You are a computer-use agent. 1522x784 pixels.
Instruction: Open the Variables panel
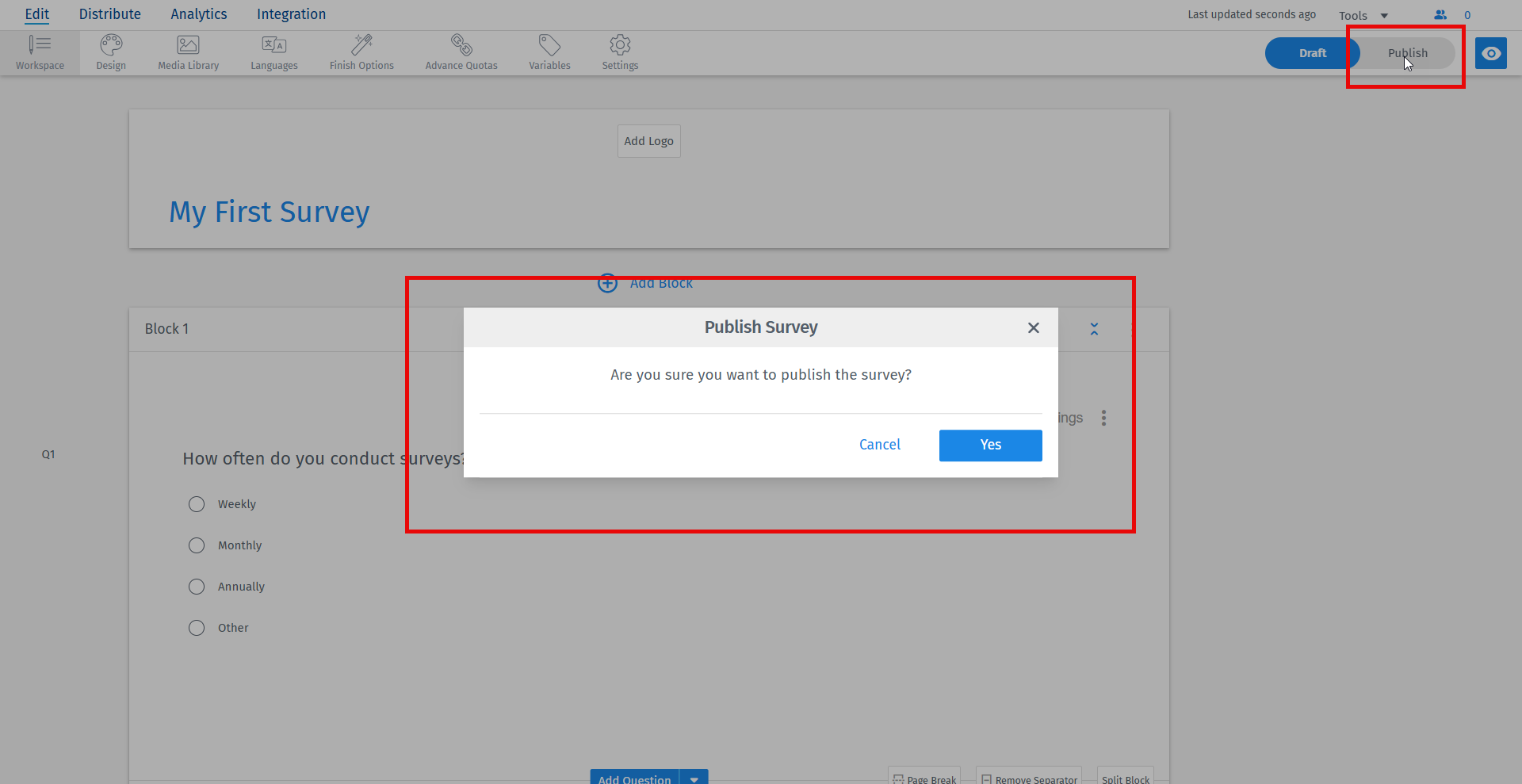coord(549,52)
